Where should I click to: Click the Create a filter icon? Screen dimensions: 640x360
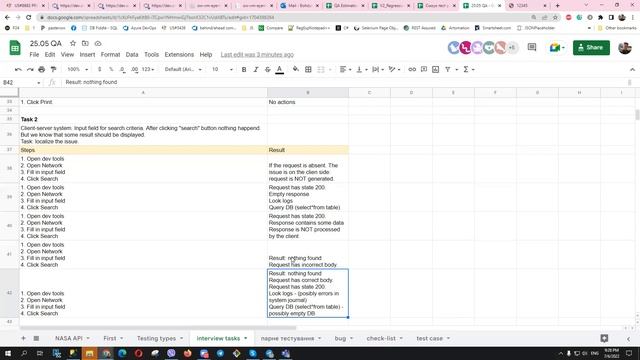click(x=448, y=69)
